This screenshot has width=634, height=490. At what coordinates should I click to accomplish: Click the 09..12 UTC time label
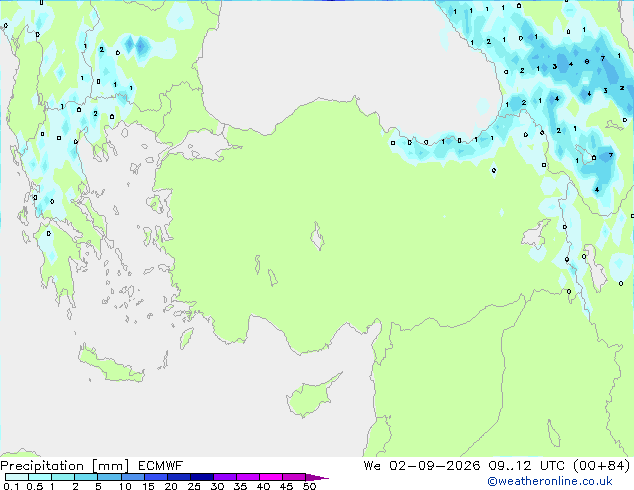[x=527, y=466]
